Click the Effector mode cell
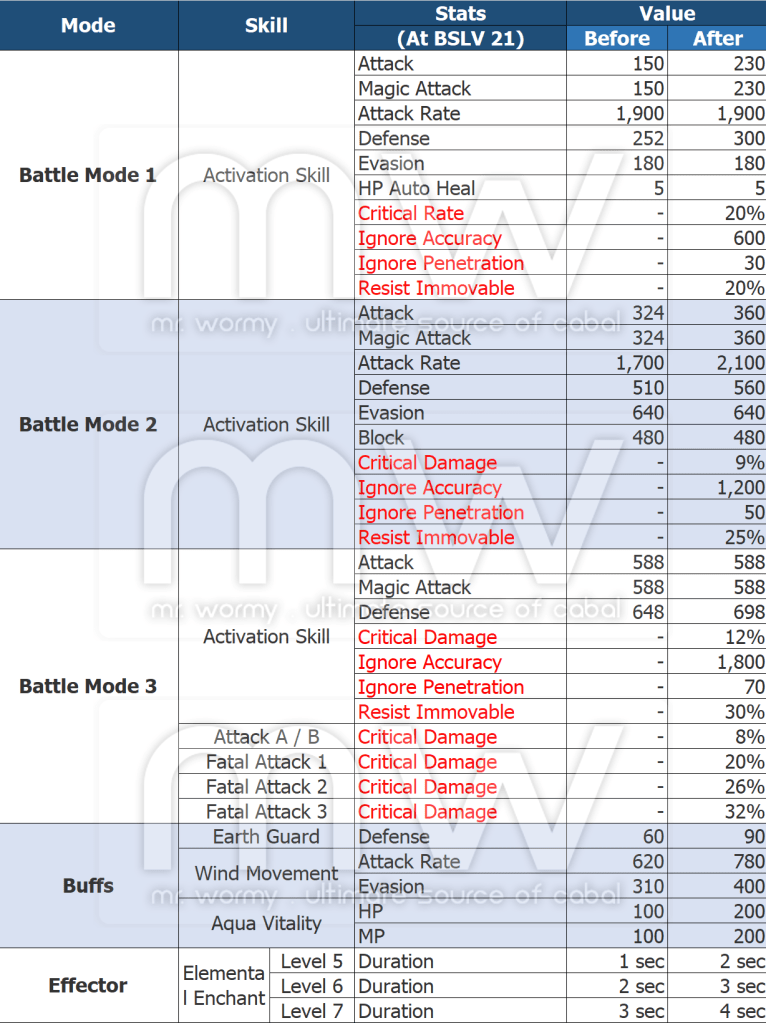This screenshot has width=766, height=1023. [x=88, y=985]
